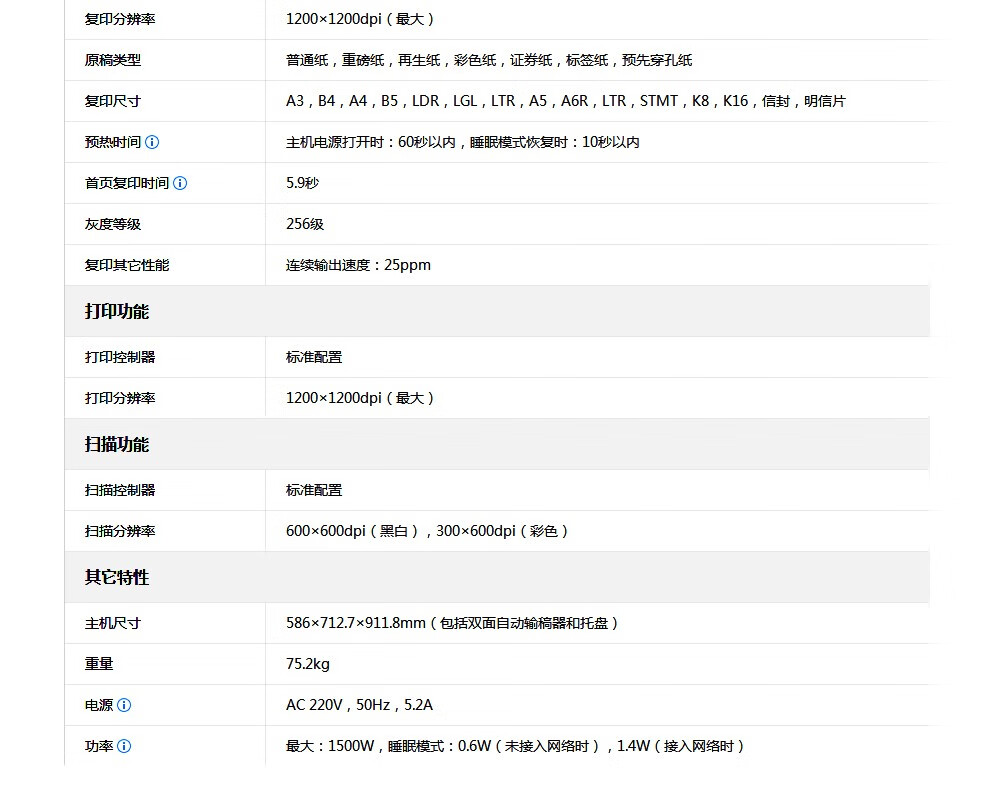Click the info icon beside 预热时间
The image size is (990, 811).
pyautogui.click(x=152, y=142)
